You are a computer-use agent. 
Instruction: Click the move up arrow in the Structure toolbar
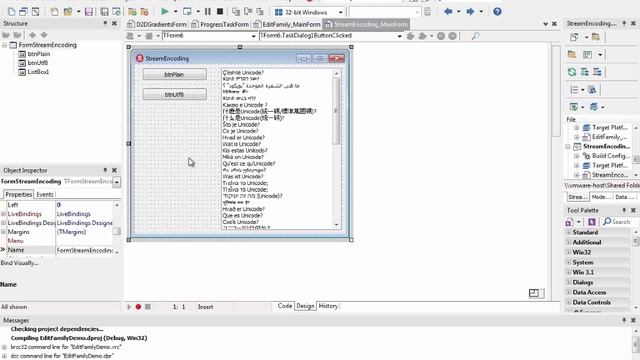click(x=32, y=35)
